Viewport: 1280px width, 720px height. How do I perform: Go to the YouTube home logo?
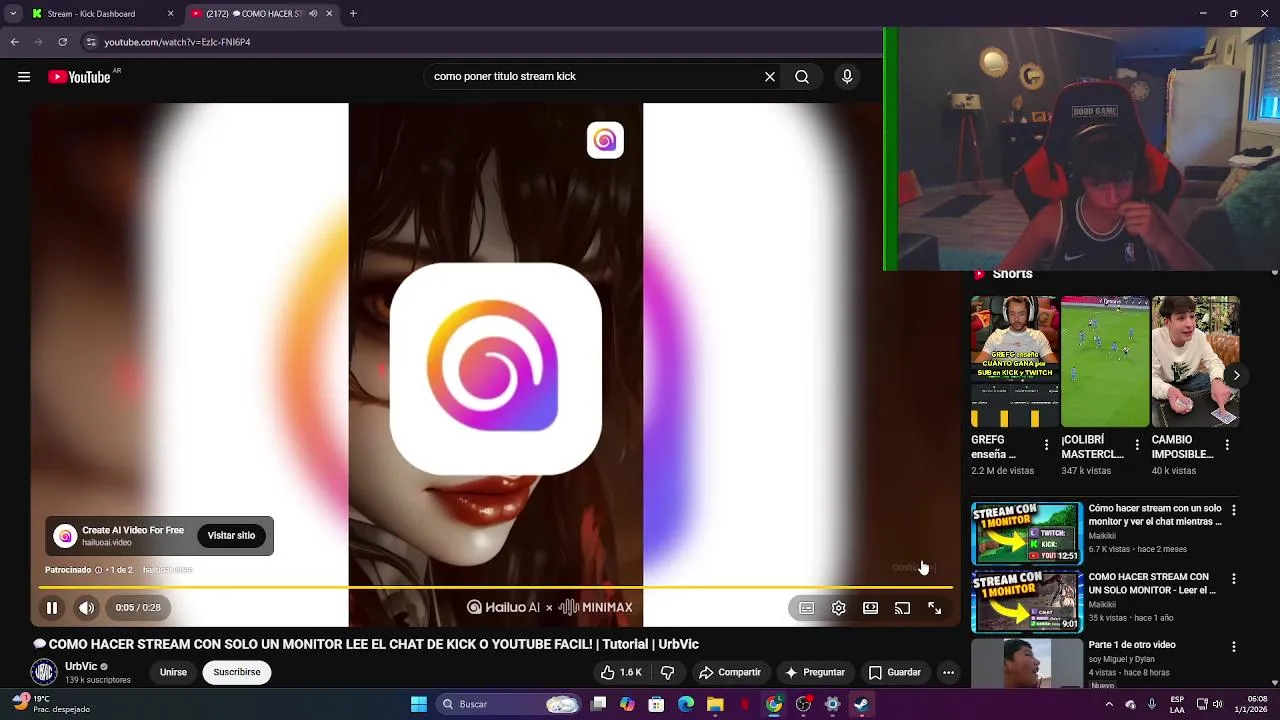point(79,77)
